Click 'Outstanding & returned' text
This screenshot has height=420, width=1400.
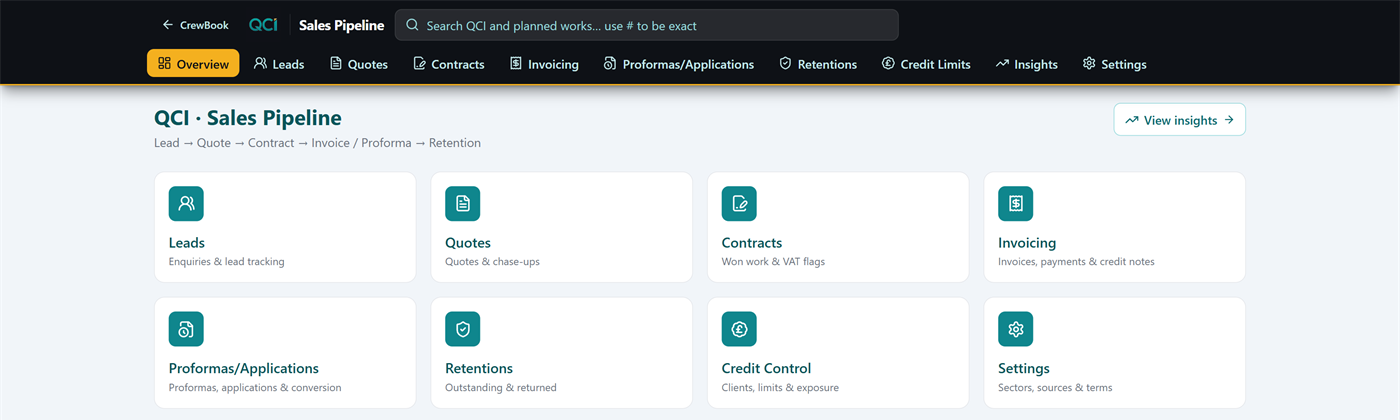click(x=501, y=388)
